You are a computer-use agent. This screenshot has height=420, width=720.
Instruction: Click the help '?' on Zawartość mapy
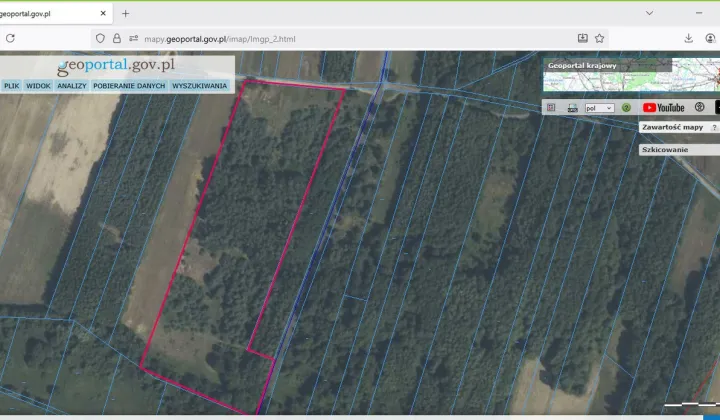714,128
